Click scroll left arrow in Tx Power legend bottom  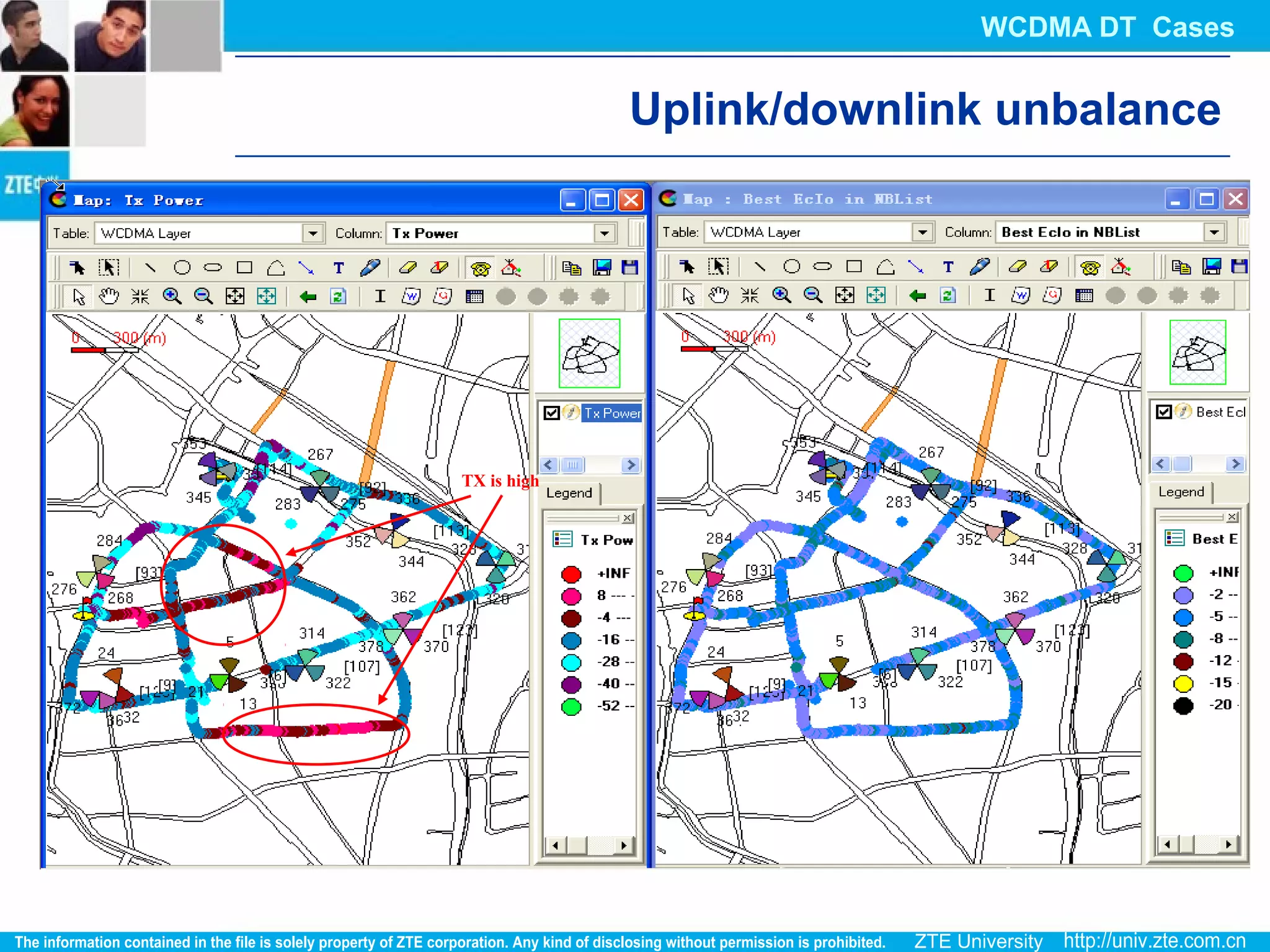[555, 845]
